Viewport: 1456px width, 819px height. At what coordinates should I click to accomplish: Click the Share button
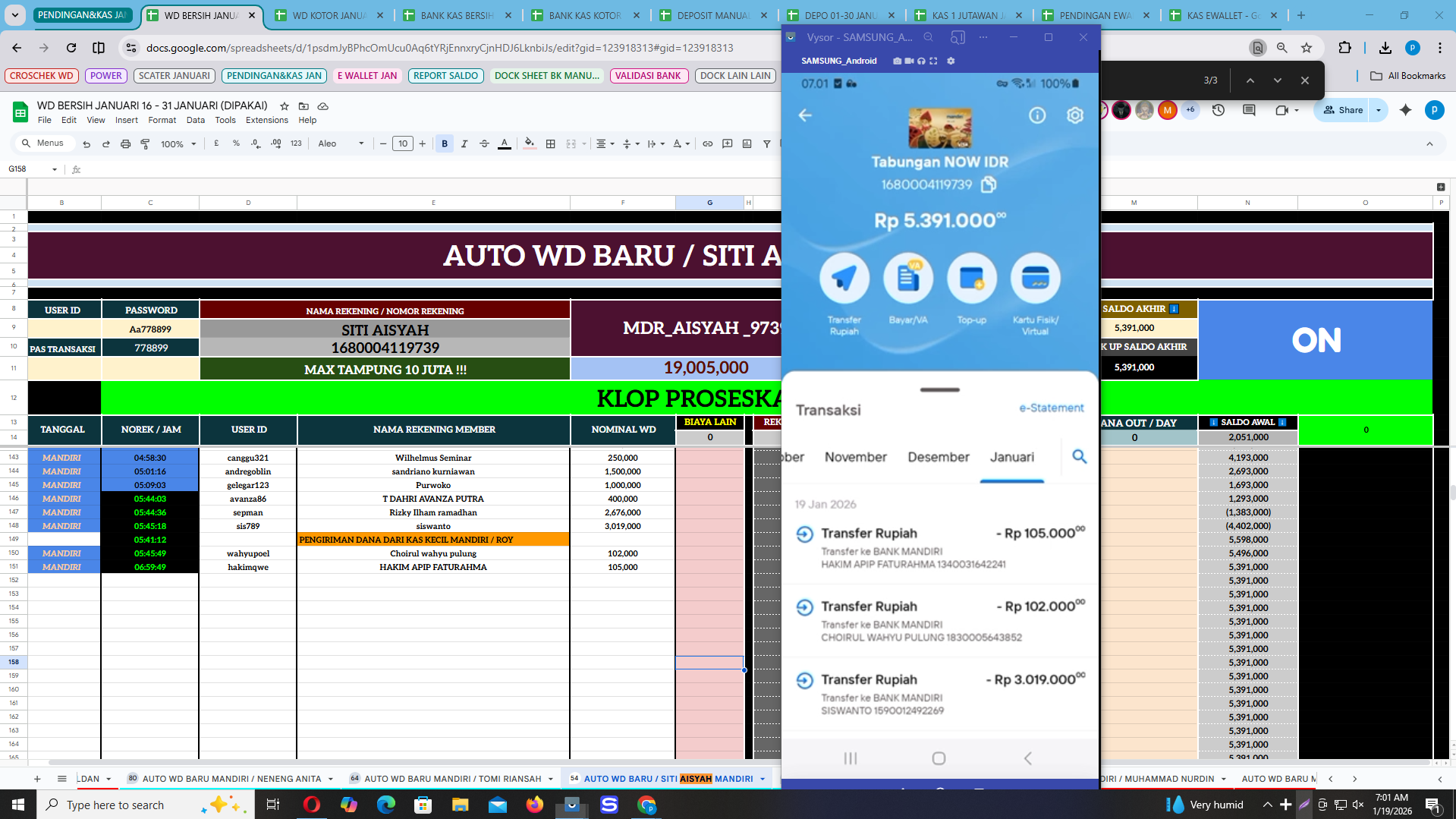(1343, 110)
